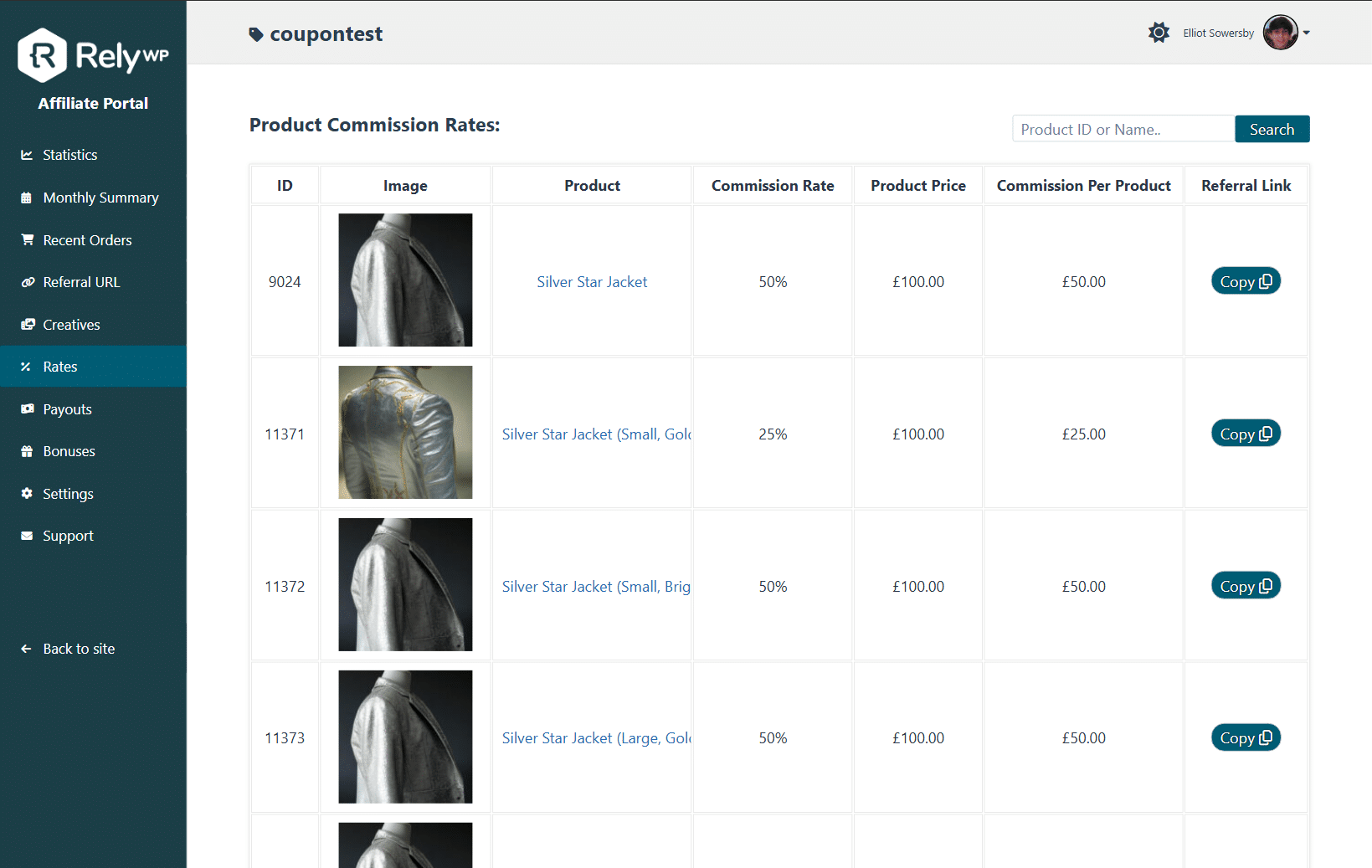1372x868 pixels.
Task: Click the Monthly Summary calendar icon
Action: click(27, 198)
